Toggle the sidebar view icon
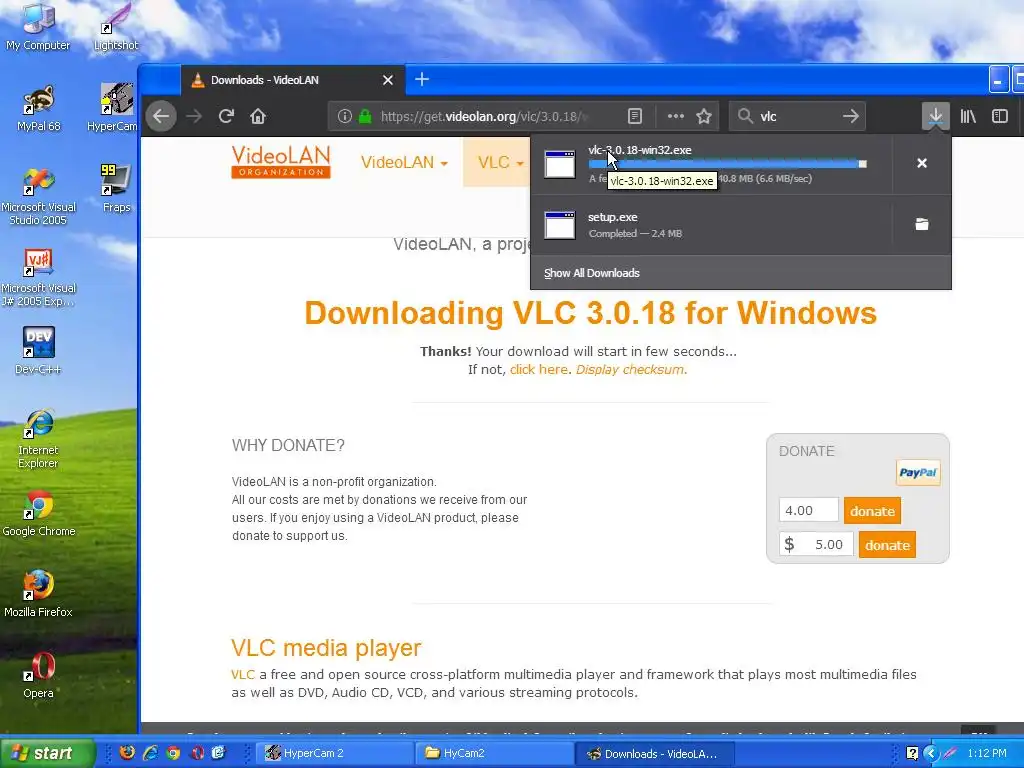The image size is (1024, 768). [1000, 116]
